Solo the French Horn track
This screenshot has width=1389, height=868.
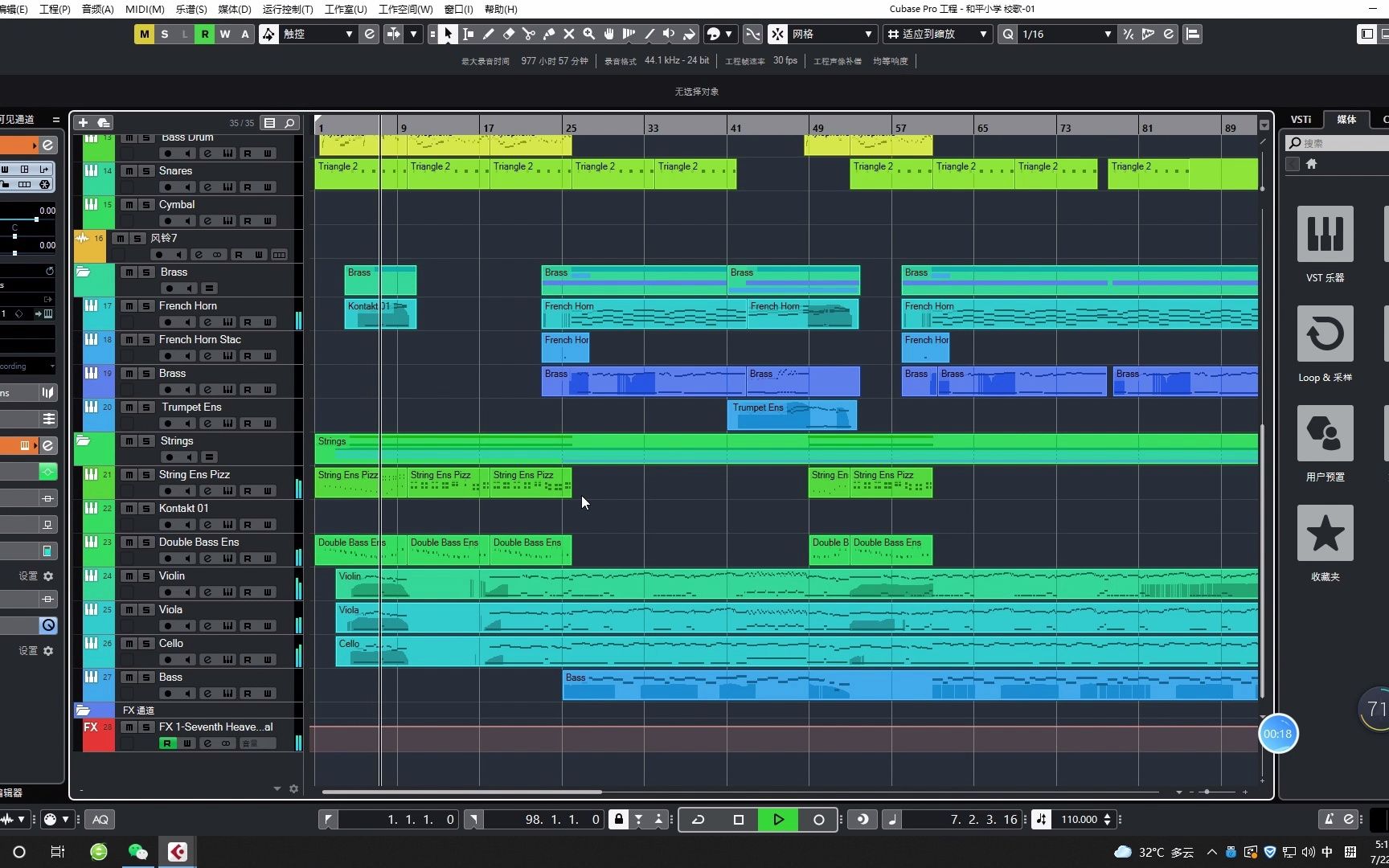tap(145, 306)
